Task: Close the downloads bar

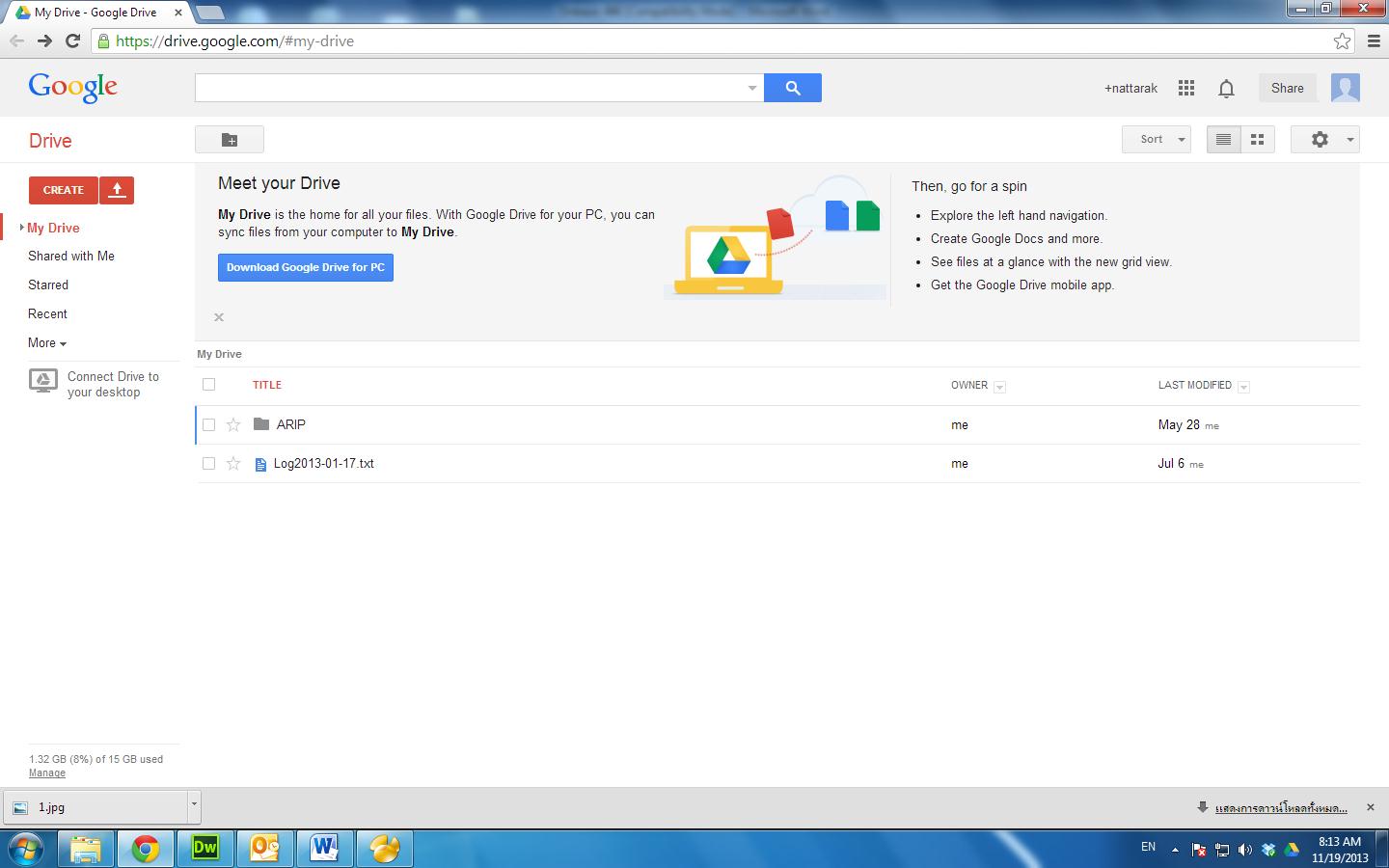Action: (x=1371, y=807)
